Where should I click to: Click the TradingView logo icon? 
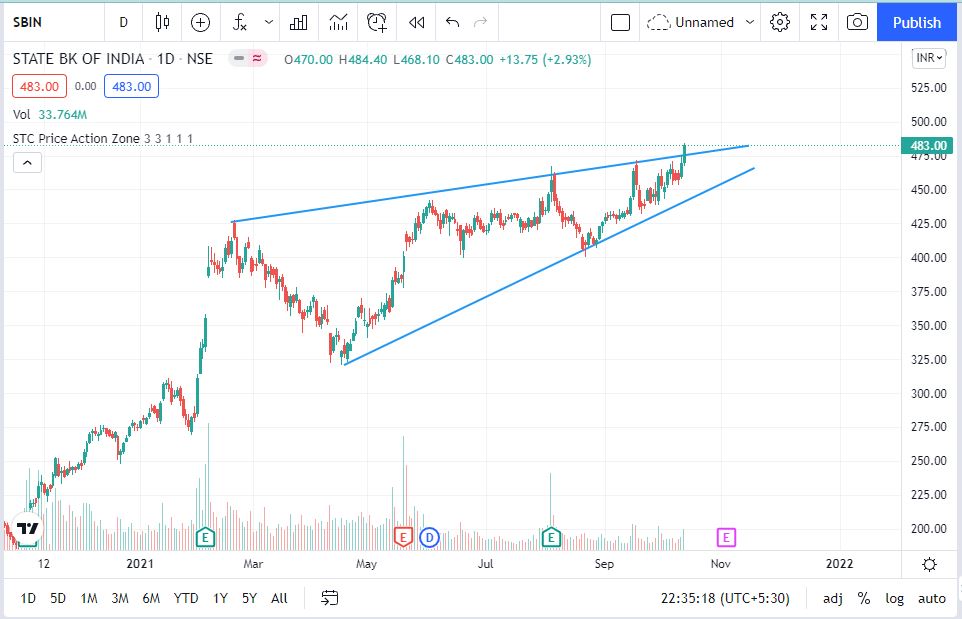[27, 529]
